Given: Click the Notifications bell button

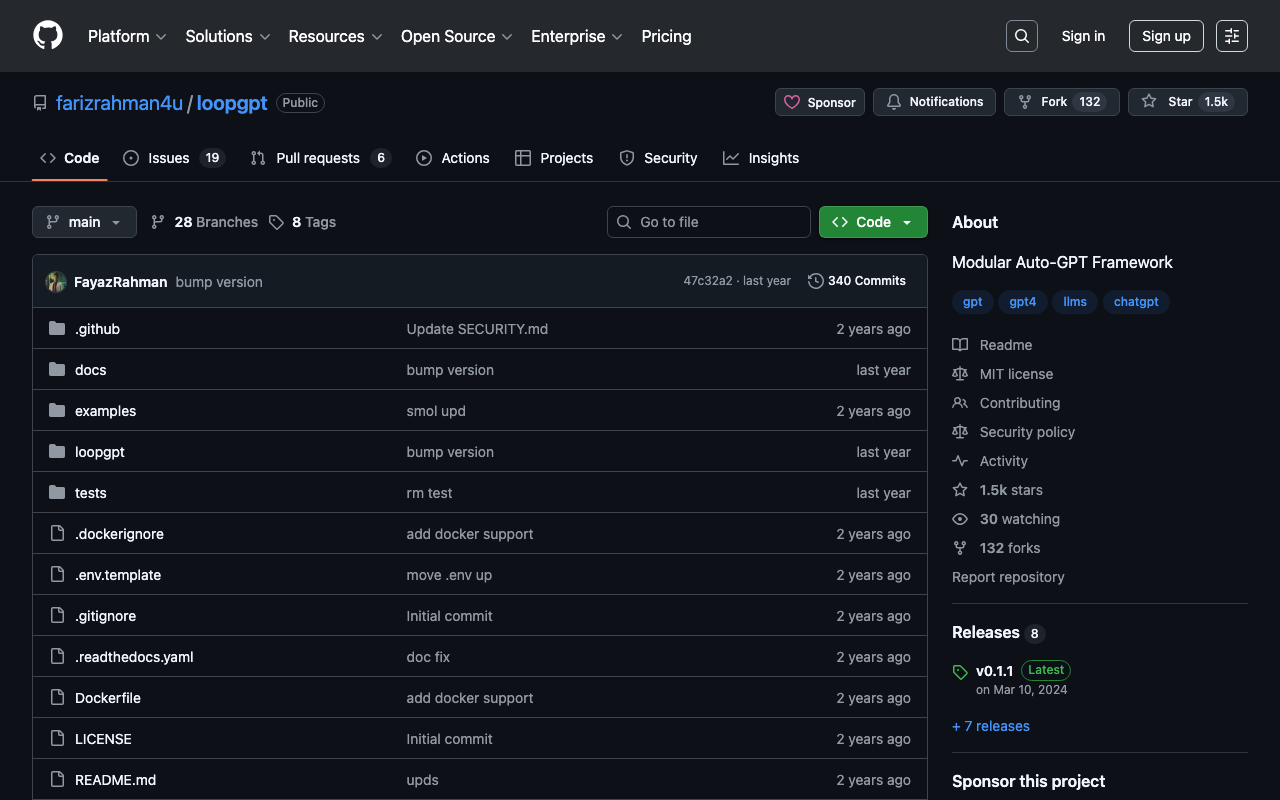Looking at the screenshot, I should (934, 102).
